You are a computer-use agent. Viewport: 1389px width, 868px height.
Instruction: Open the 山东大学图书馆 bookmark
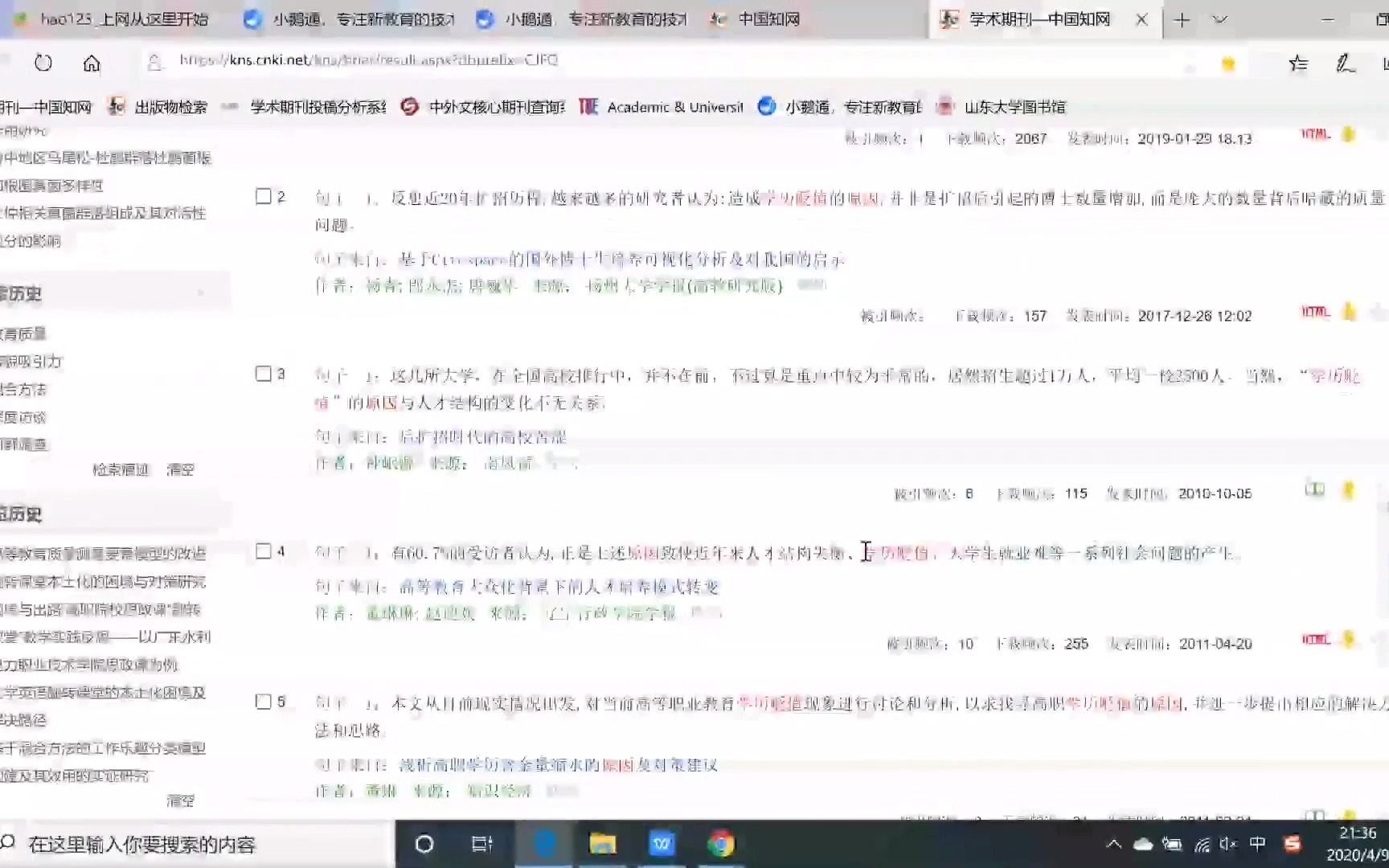[x=1002, y=107]
